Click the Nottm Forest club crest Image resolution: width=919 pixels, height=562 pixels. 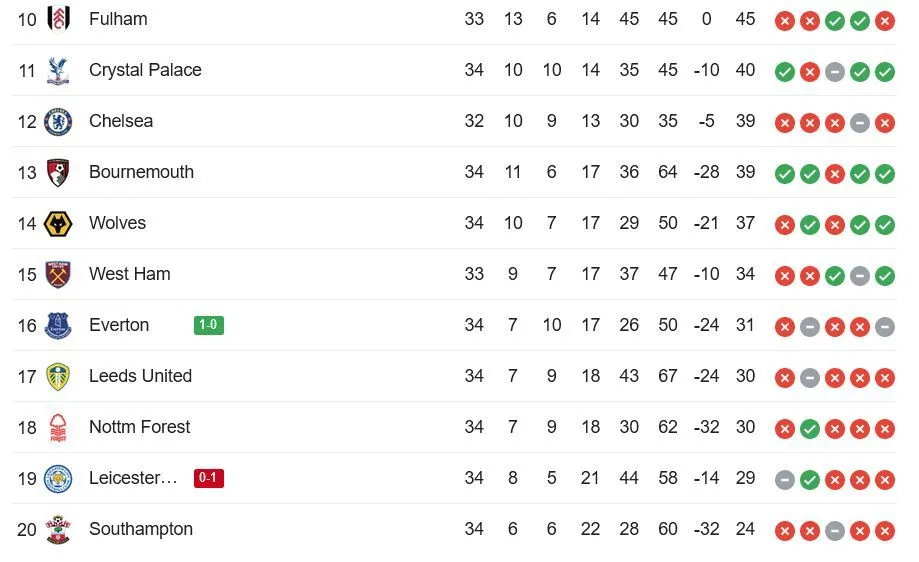click(58, 427)
